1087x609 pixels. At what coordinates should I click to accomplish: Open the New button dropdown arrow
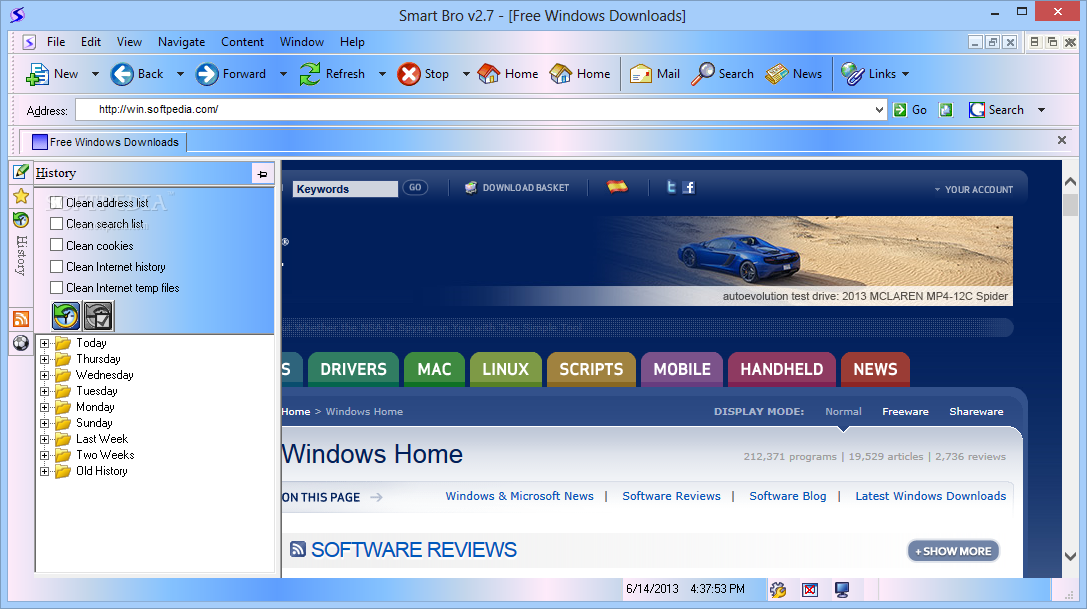pyautogui.click(x=95, y=74)
